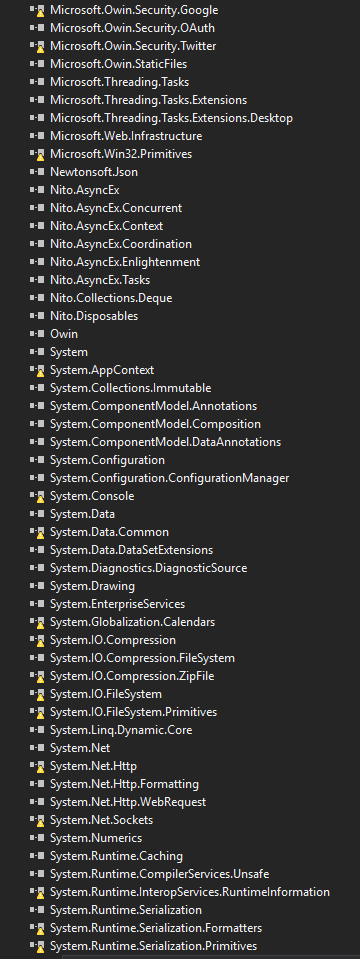360x959 pixels.
Task: Select the Nito.AsyncEx.Concurrent reference
Action: 116,208
